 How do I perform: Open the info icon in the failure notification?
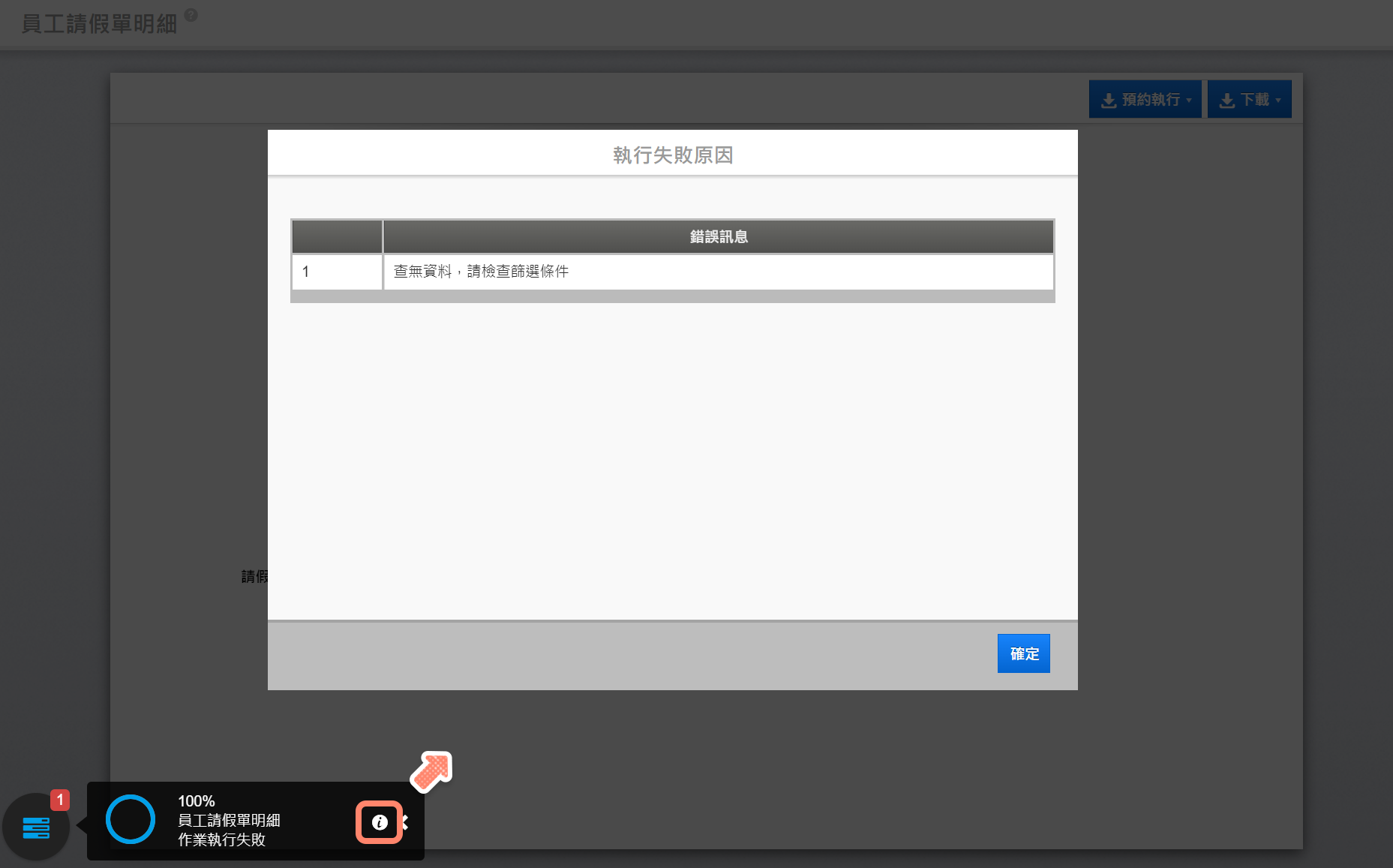[380, 822]
